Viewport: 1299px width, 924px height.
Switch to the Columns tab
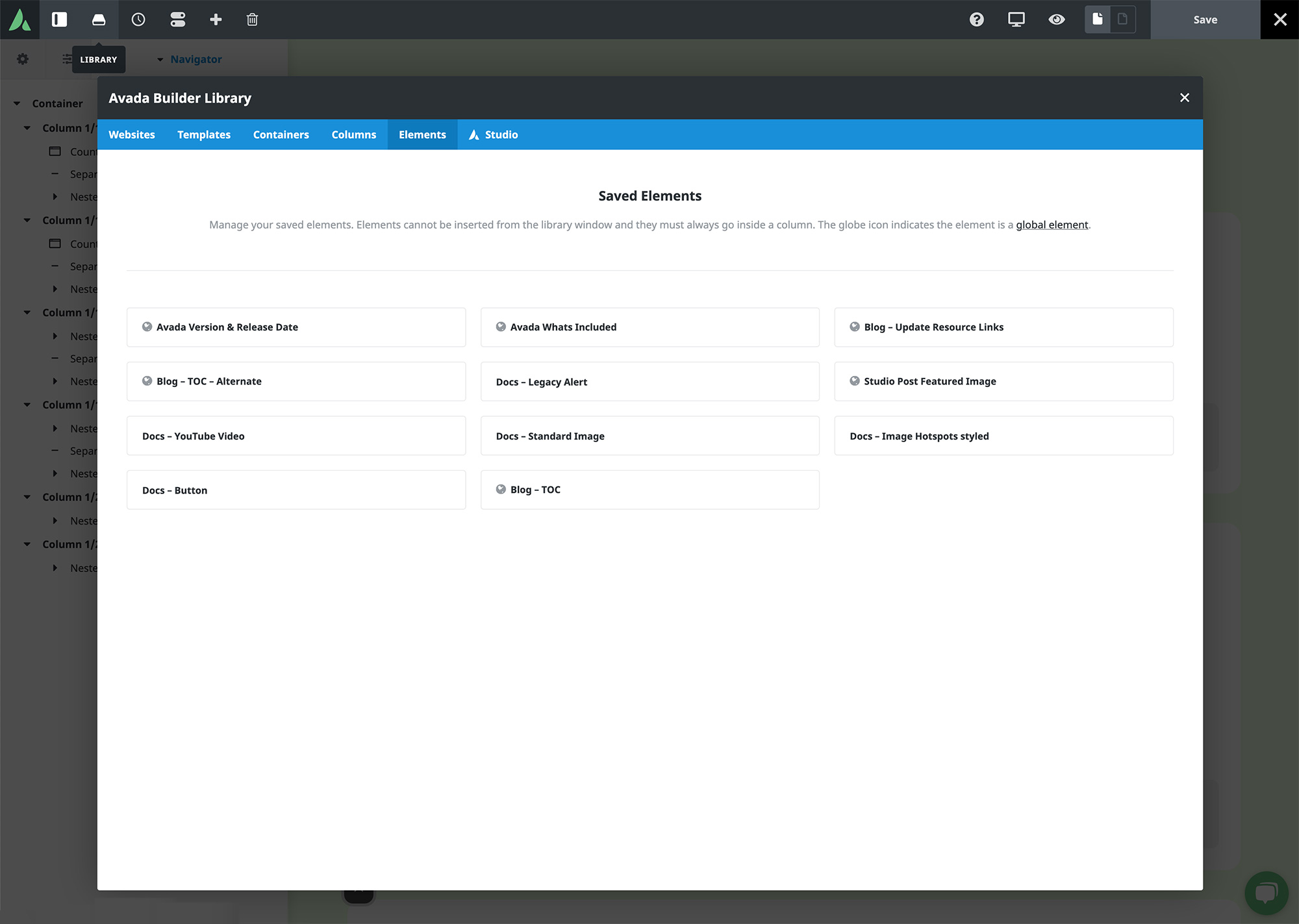click(354, 134)
